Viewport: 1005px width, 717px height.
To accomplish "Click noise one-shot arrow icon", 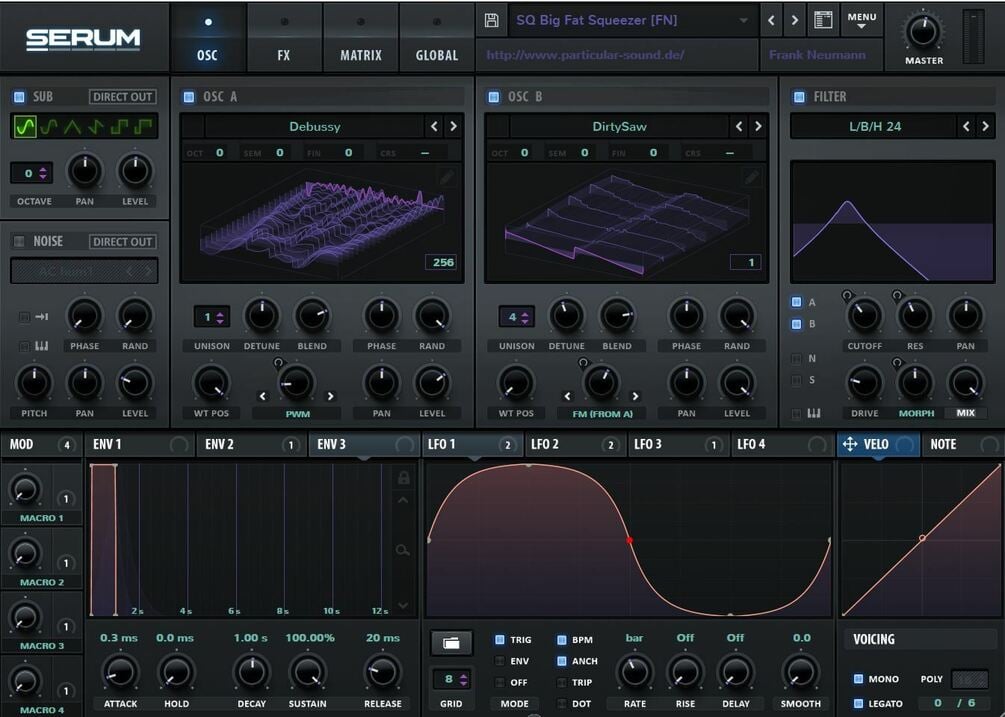I will 42,317.
